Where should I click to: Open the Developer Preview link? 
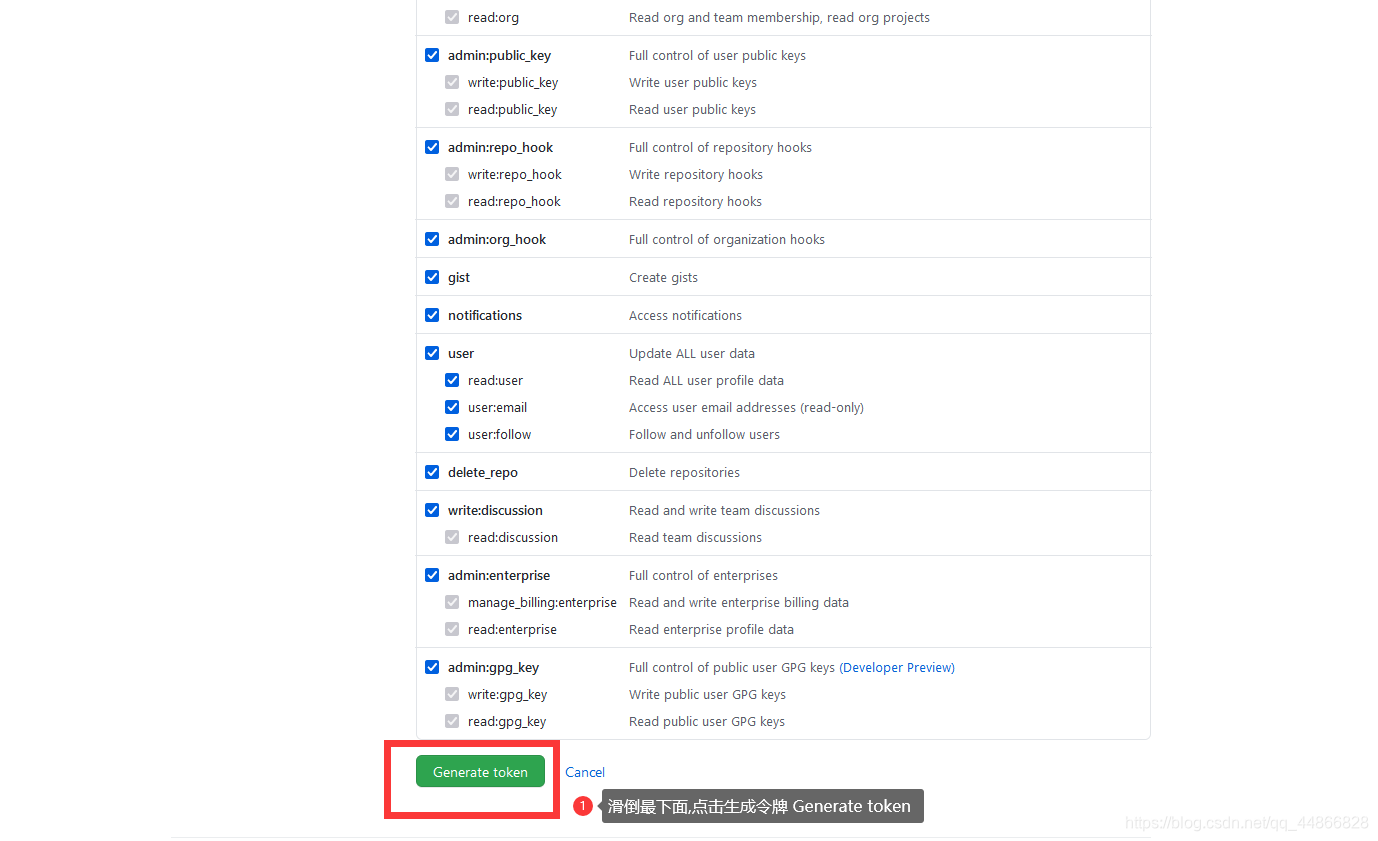click(896, 667)
